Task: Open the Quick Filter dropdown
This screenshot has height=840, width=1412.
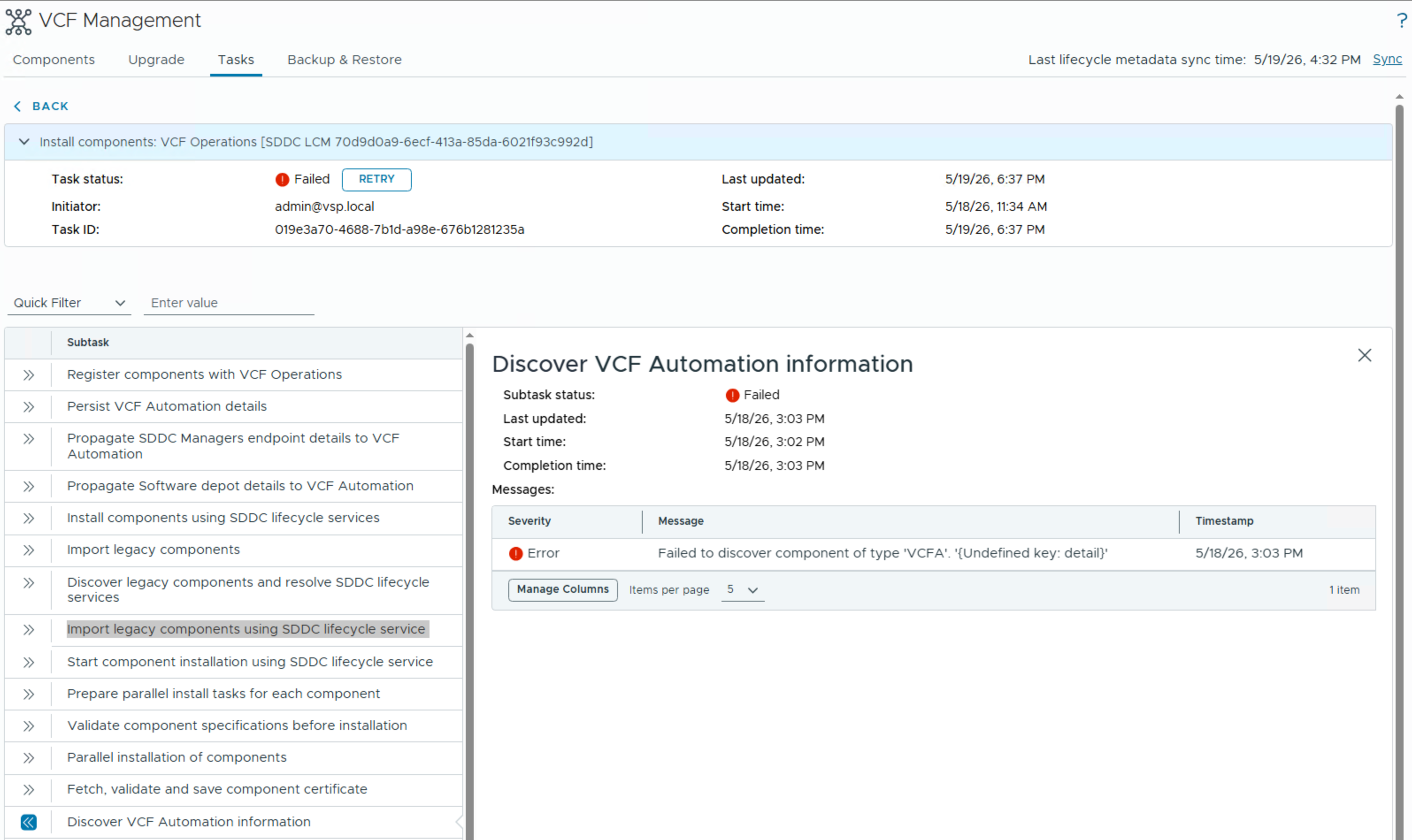Action: pyautogui.click(x=69, y=303)
